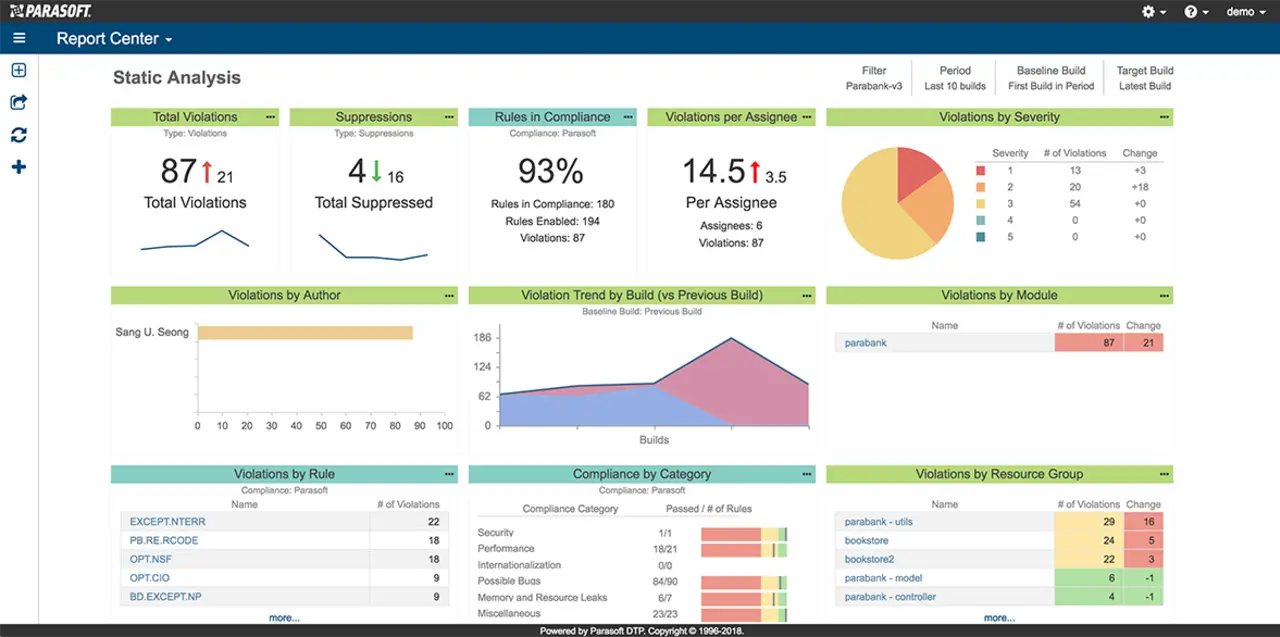Image resolution: width=1280 pixels, height=637 pixels.
Task: Open options for Violations by Author widget
Action: 449,295
